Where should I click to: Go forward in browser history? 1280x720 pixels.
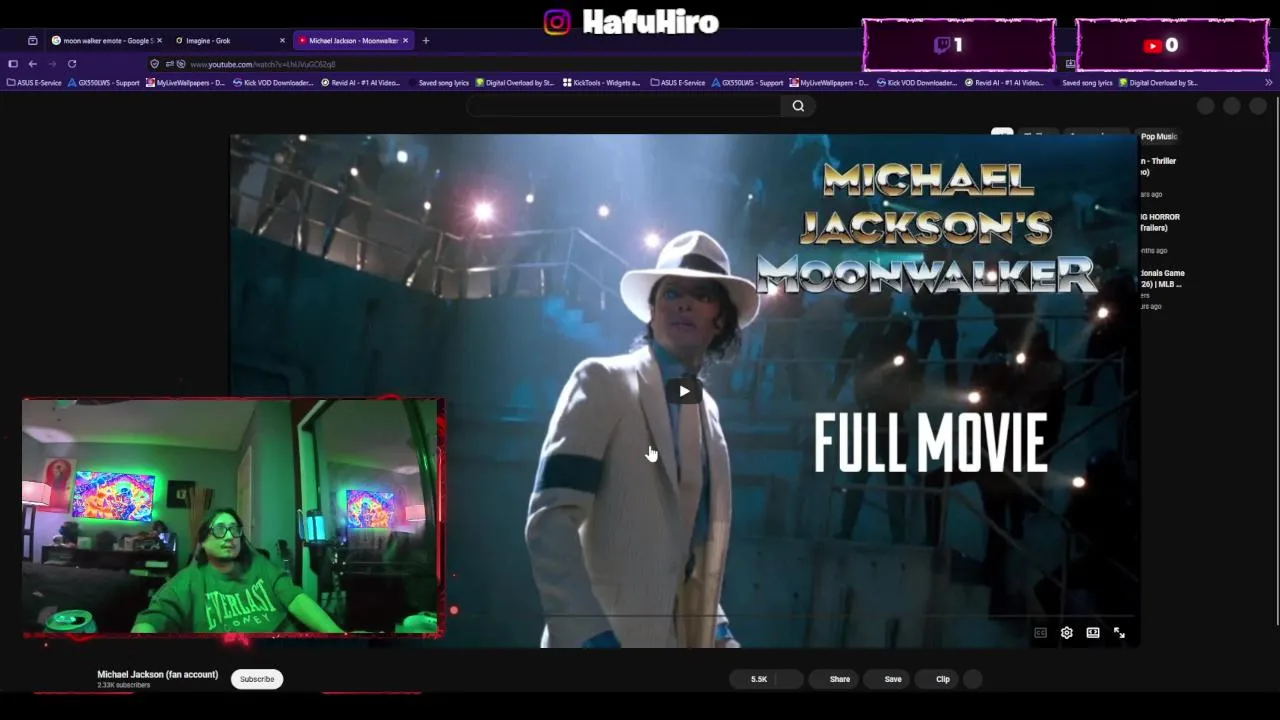click(51, 64)
